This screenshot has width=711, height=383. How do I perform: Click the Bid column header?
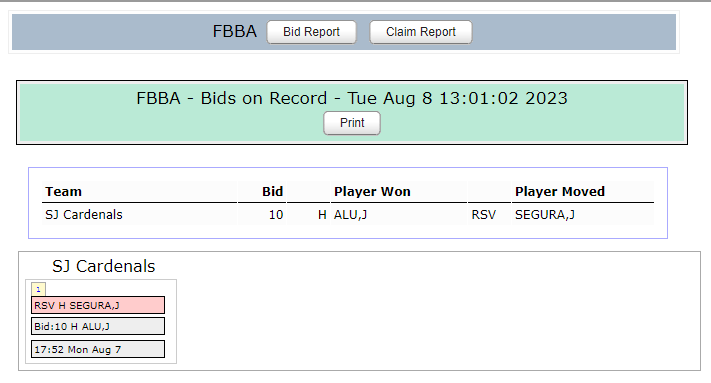[x=272, y=191]
